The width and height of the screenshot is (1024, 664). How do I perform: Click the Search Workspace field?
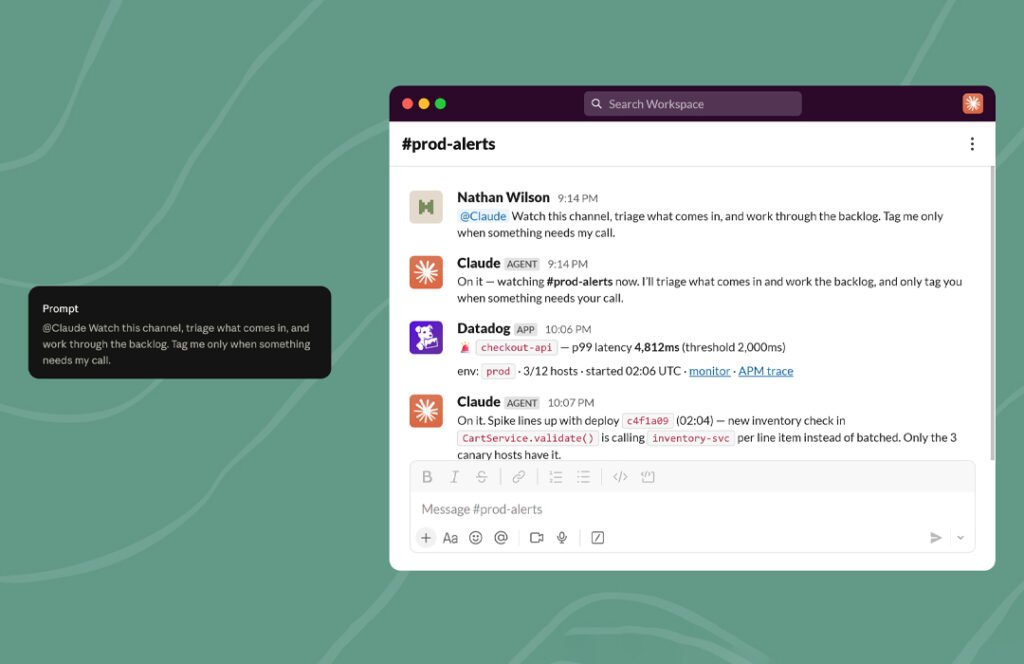[x=693, y=104]
